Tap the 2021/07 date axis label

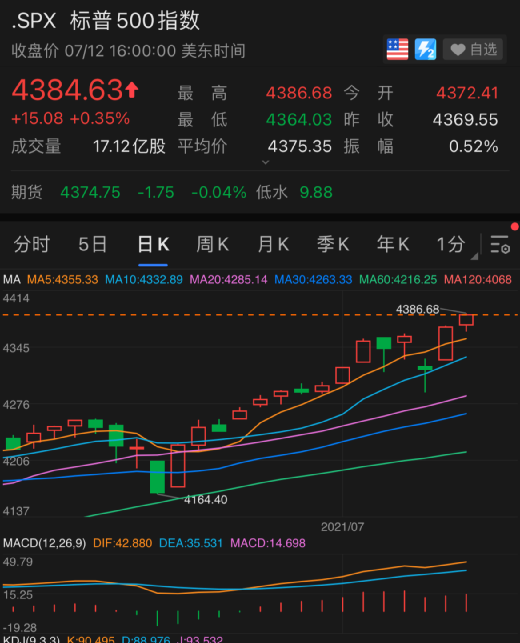[x=342, y=527]
